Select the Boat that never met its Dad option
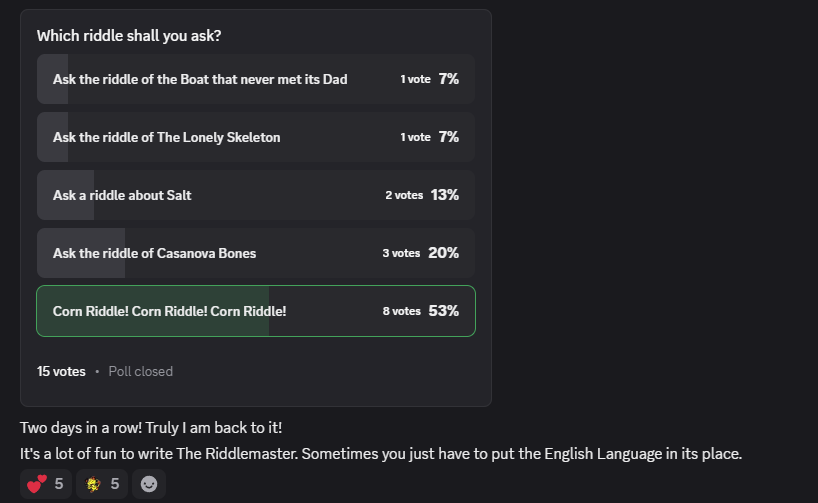Viewport: 818px width, 503px height. [200, 79]
